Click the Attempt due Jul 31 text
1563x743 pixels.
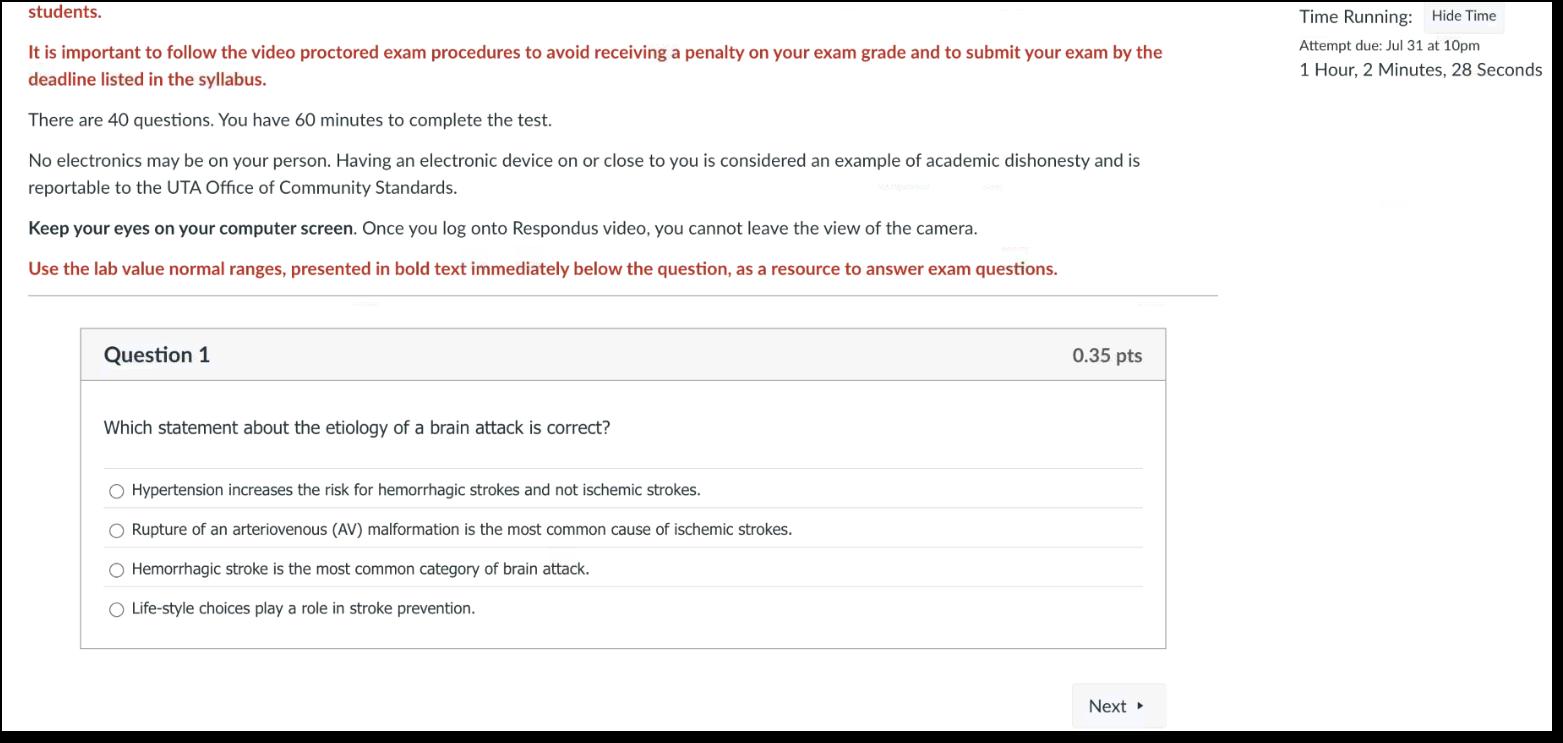coord(1389,45)
